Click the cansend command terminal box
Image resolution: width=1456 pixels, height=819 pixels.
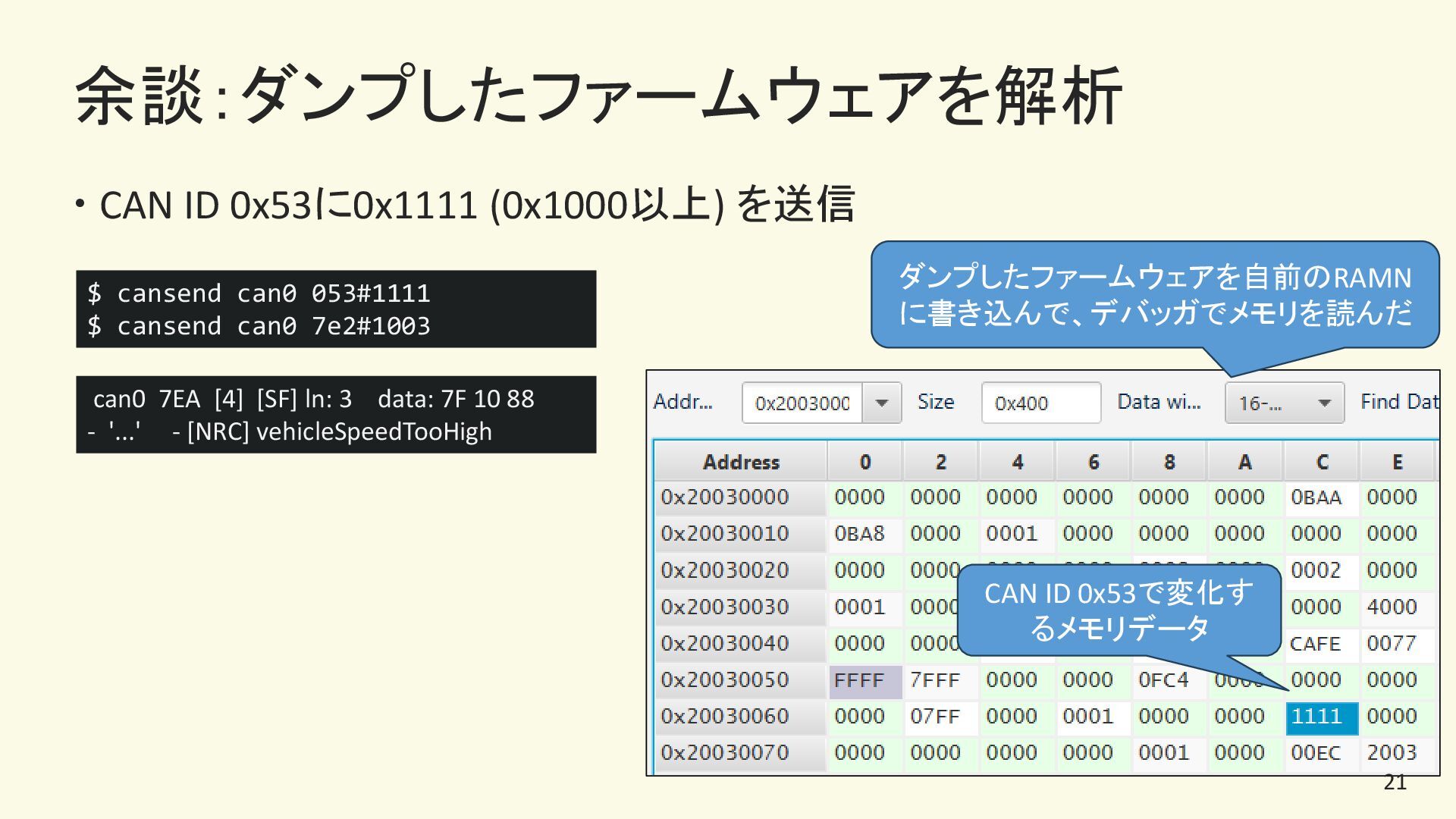click(x=336, y=309)
